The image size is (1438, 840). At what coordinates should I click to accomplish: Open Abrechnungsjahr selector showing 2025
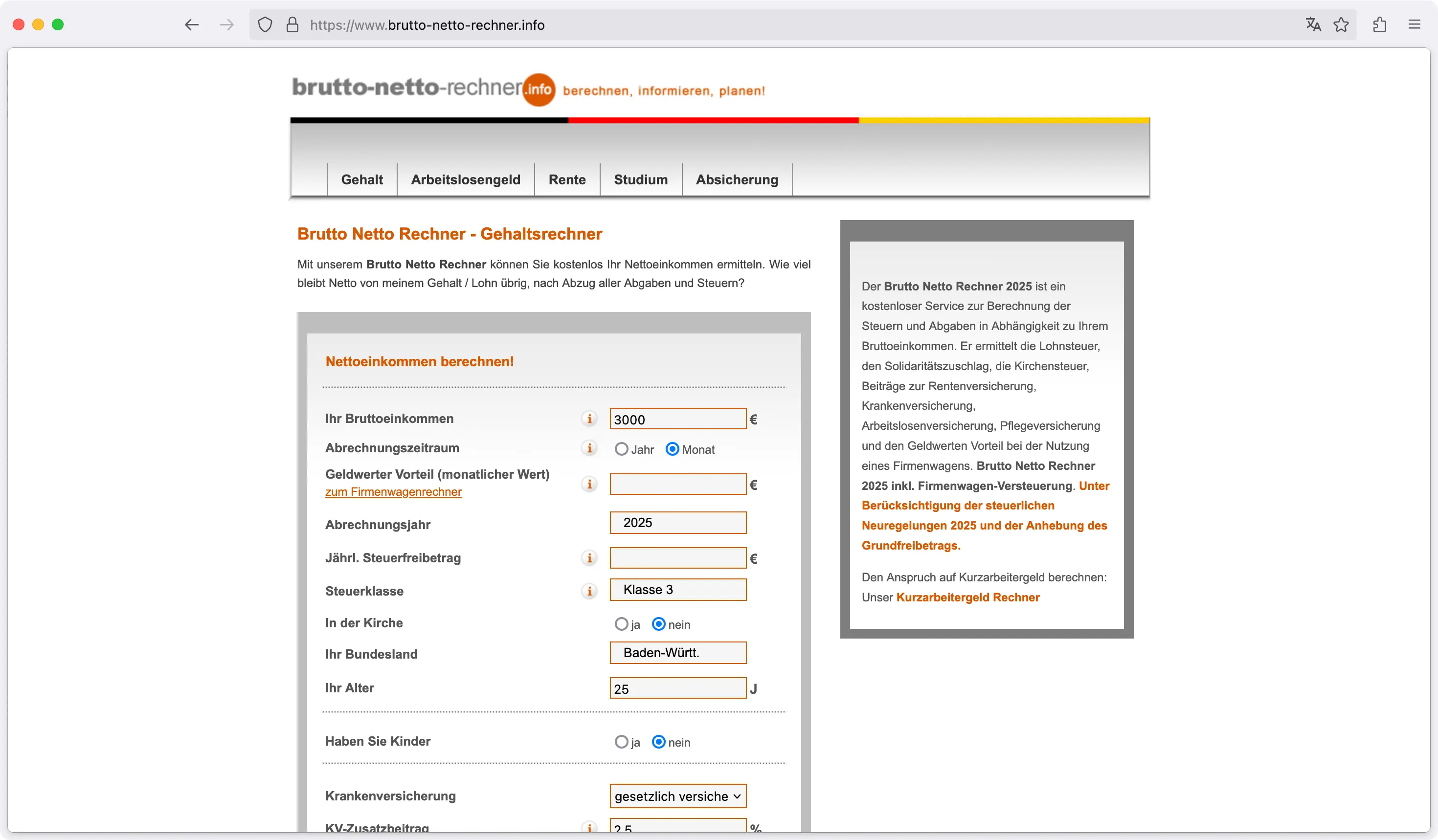(677, 522)
